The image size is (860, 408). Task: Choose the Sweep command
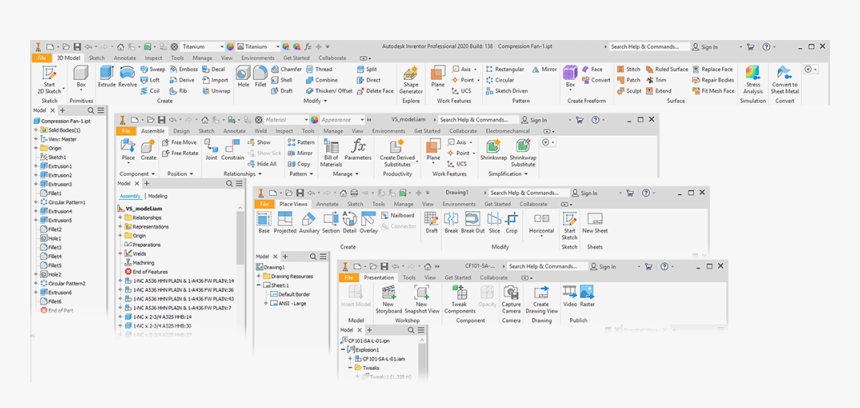pyautogui.click(x=152, y=70)
